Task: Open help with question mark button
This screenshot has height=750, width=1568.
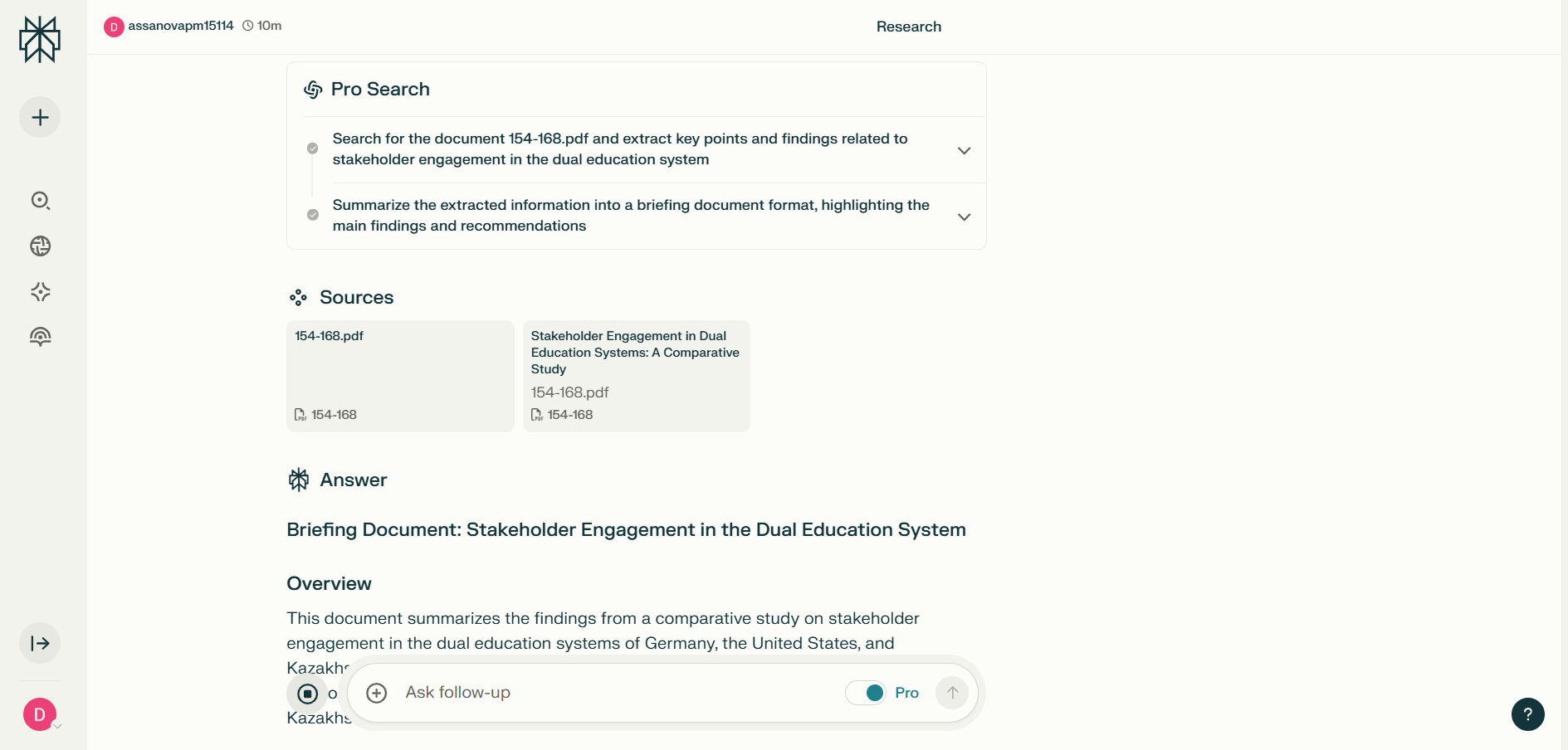Action: (x=1527, y=714)
